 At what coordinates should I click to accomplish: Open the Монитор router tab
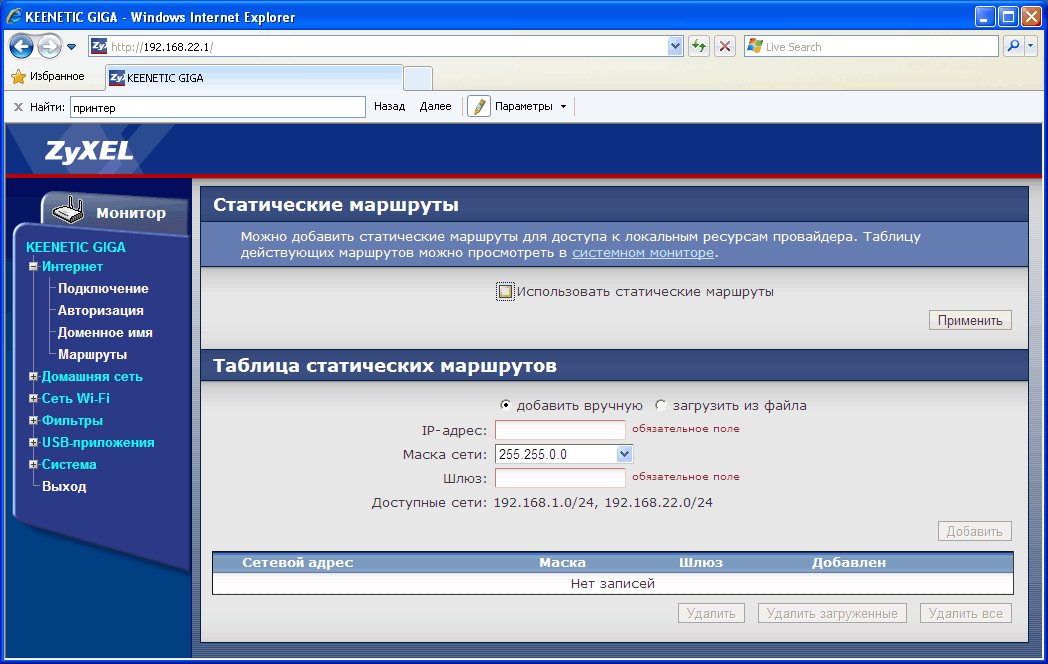coord(116,213)
